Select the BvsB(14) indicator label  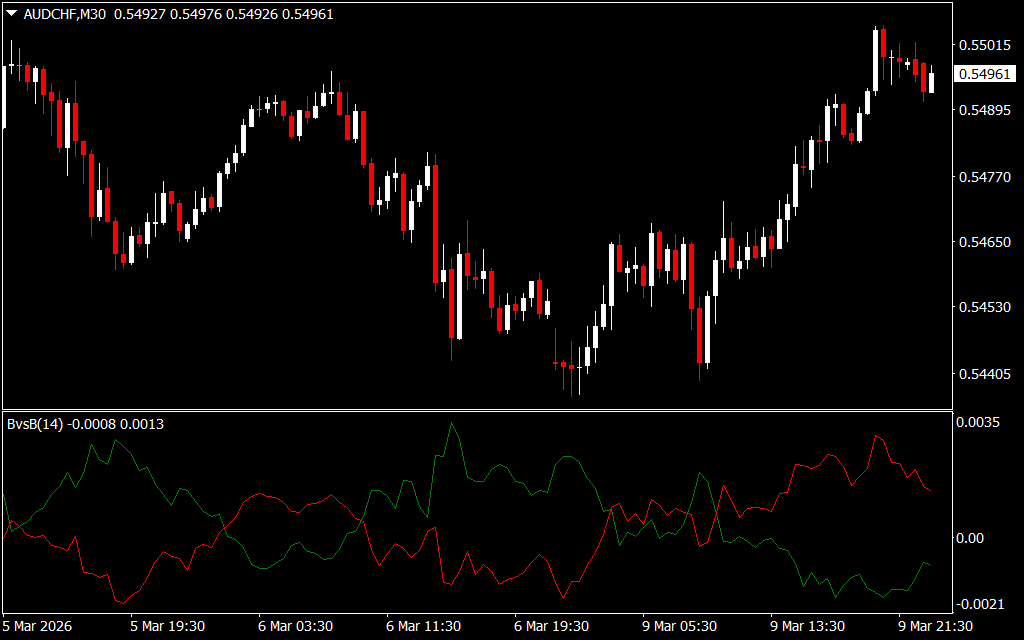[35, 424]
